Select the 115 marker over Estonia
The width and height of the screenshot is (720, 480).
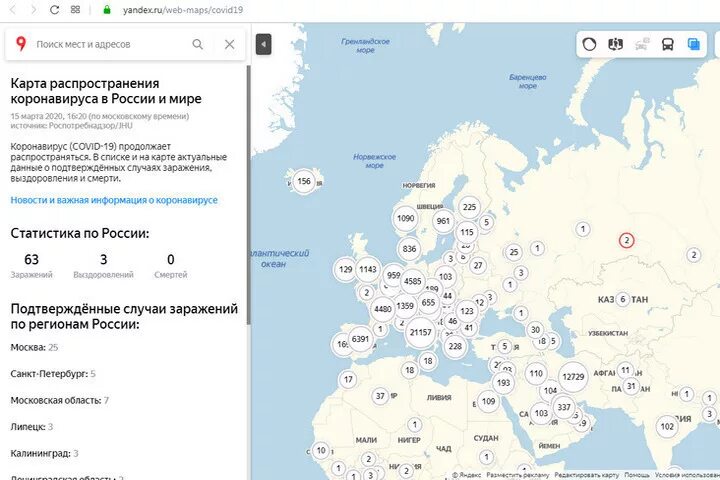tap(467, 232)
